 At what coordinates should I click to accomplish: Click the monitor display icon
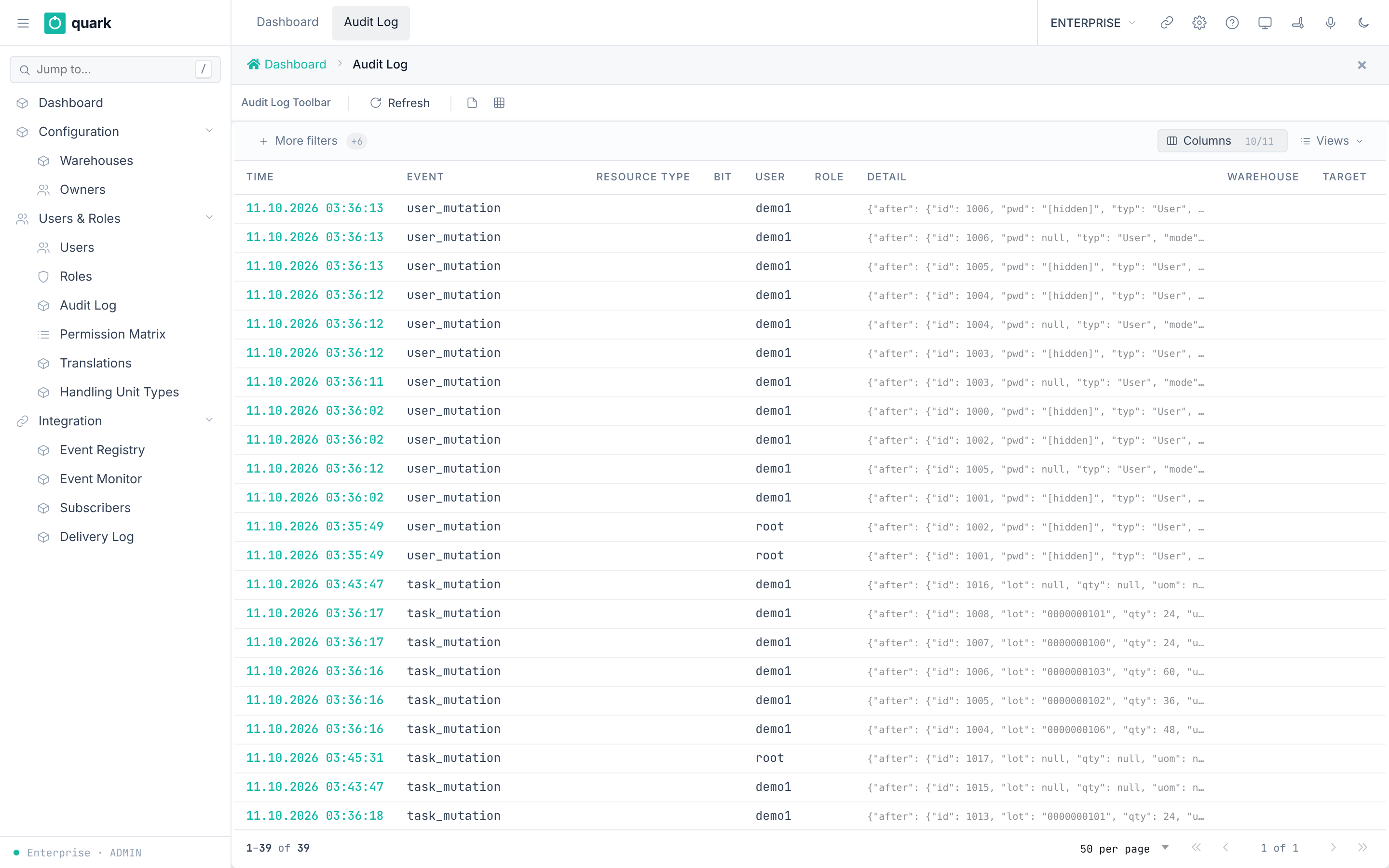coord(1265,23)
